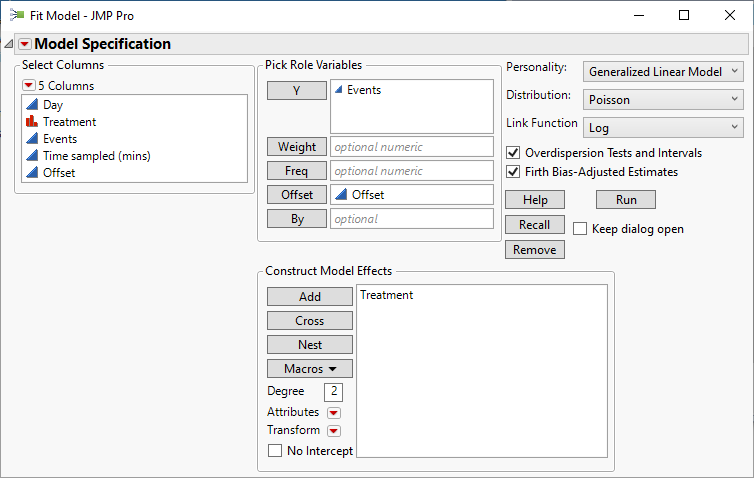Click the nominal icon beside Treatment column
Viewport: 754px width, 478px height.
32,121
